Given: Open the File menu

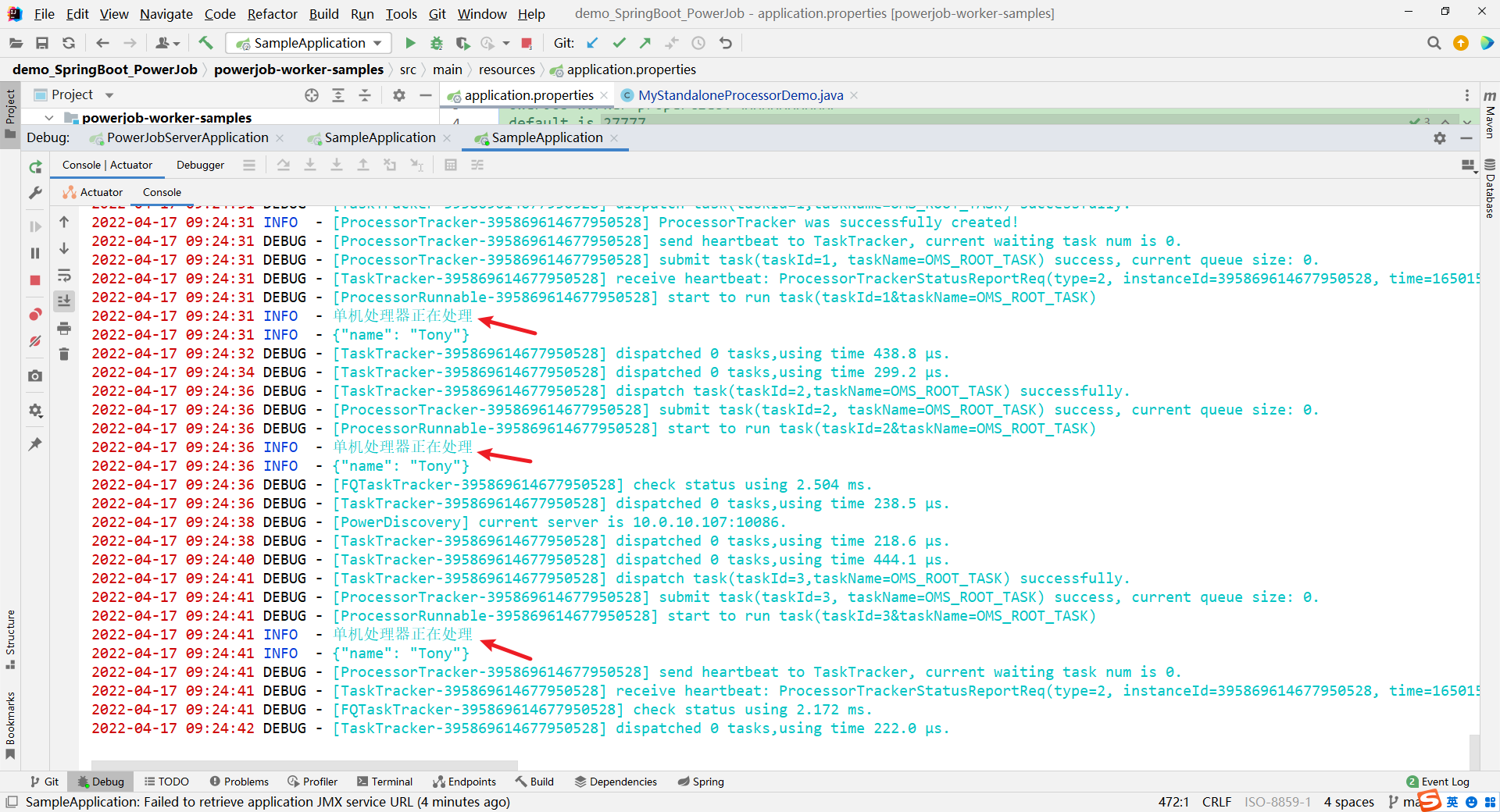Looking at the screenshot, I should [x=45, y=14].
